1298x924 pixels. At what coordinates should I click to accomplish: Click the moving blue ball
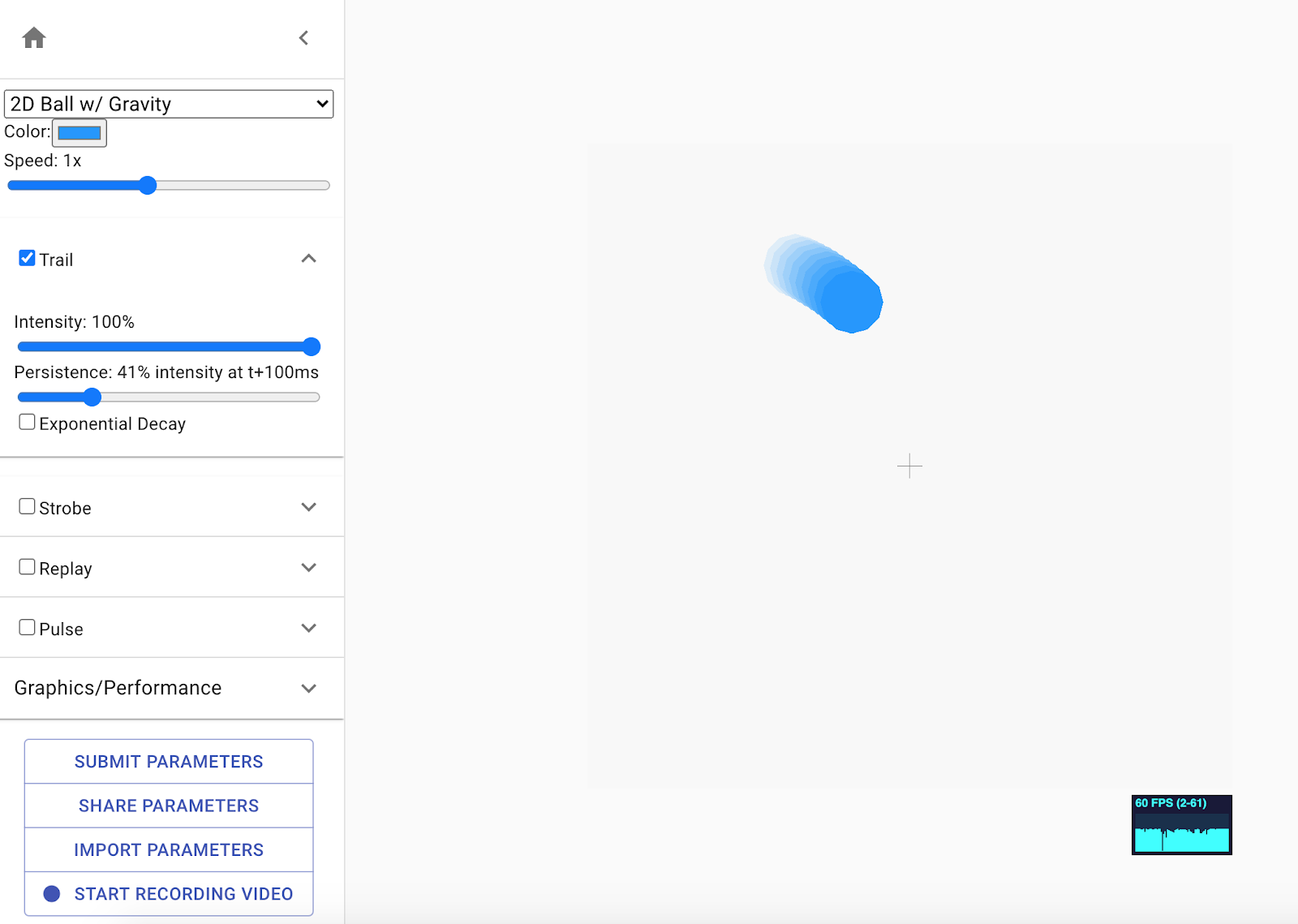point(851,301)
